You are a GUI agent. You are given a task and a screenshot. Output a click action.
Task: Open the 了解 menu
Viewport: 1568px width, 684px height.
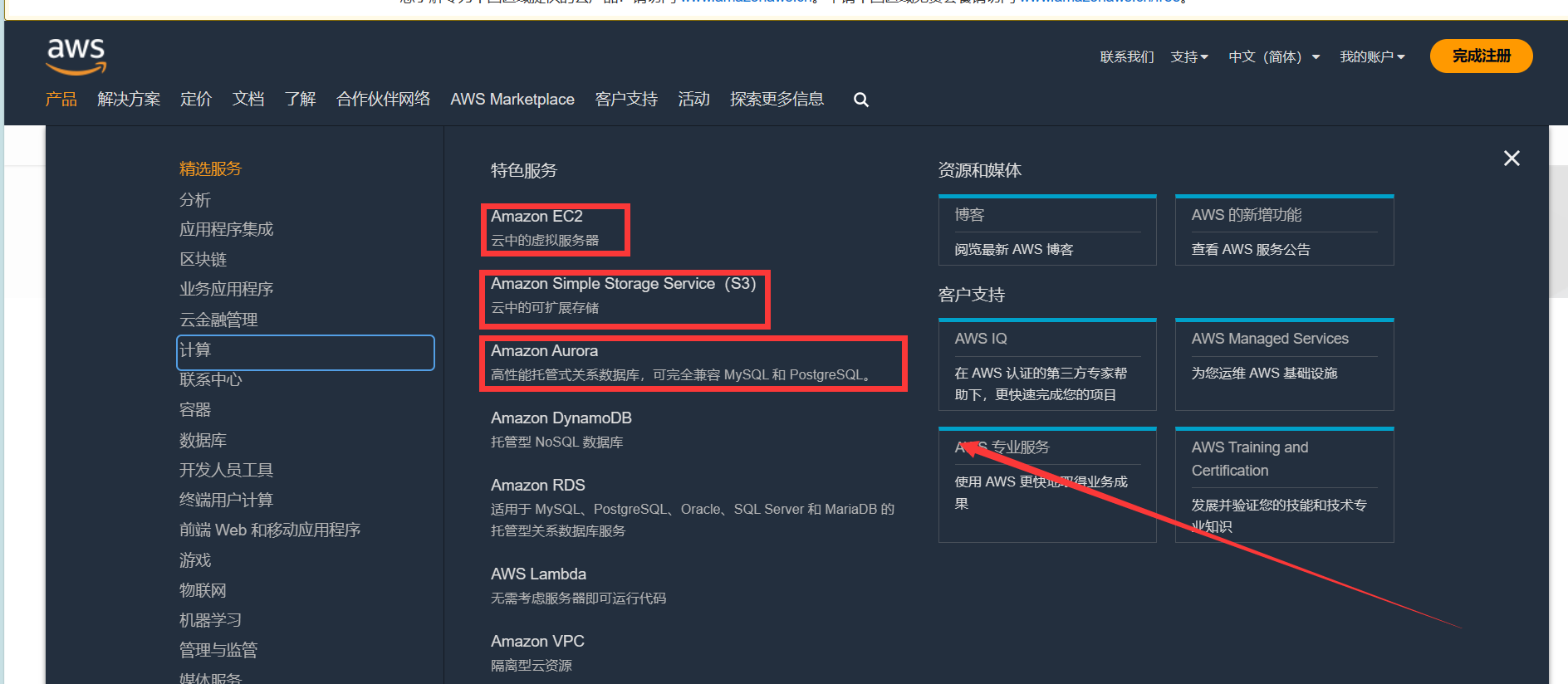(x=300, y=99)
